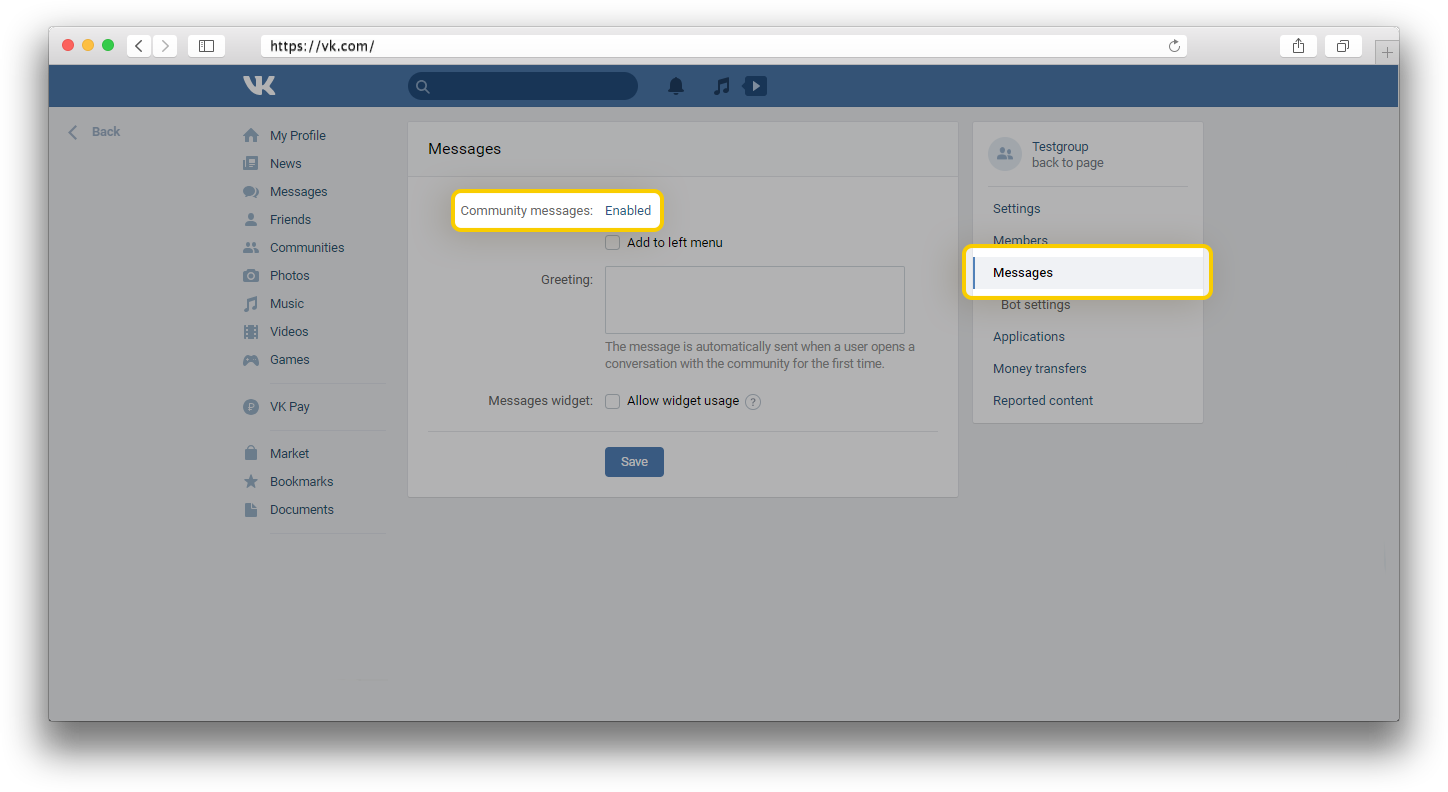Open Community messages Enabled dropdown
The height and width of the screenshot is (792, 1448).
tap(628, 210)
